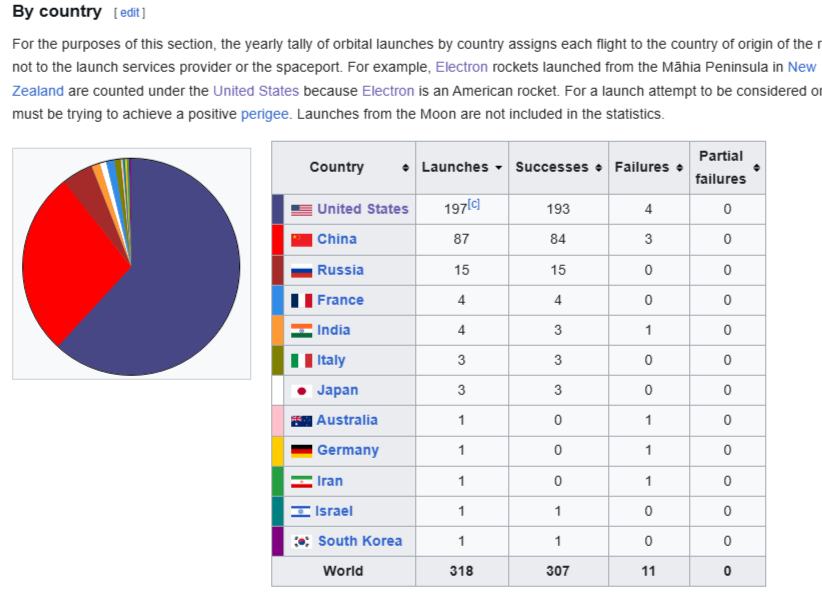
Task: Open France table link
Action: [x=340, y=300]
